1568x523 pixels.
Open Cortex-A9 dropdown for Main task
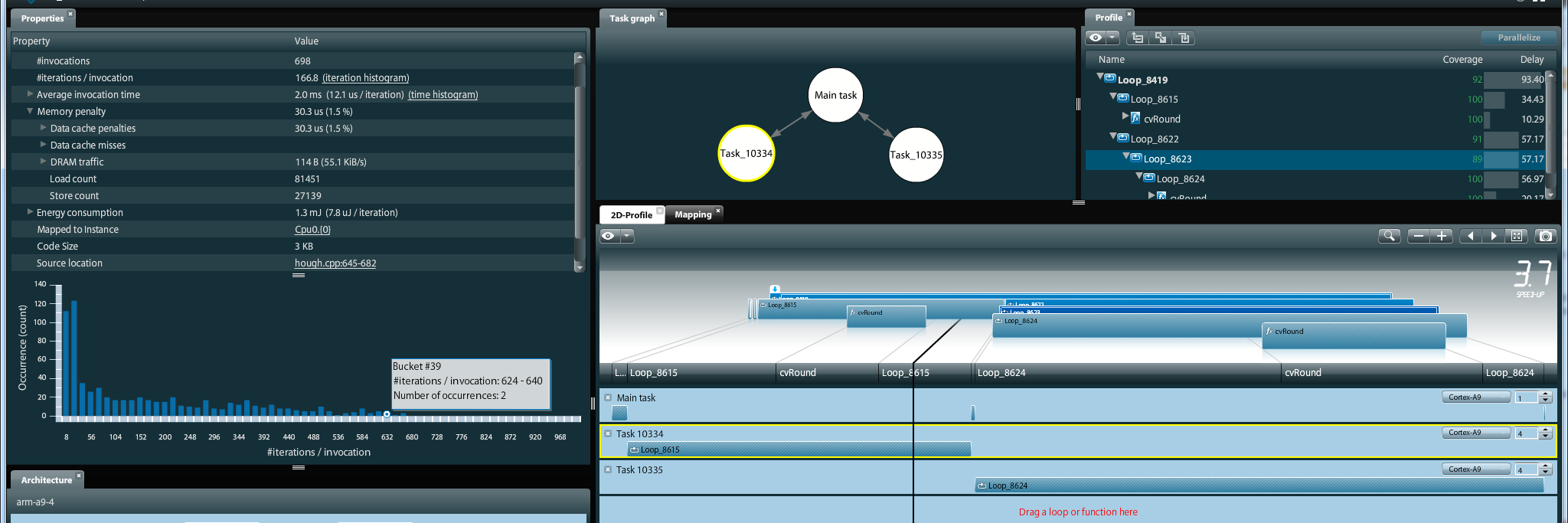[x=1476, y=397]
